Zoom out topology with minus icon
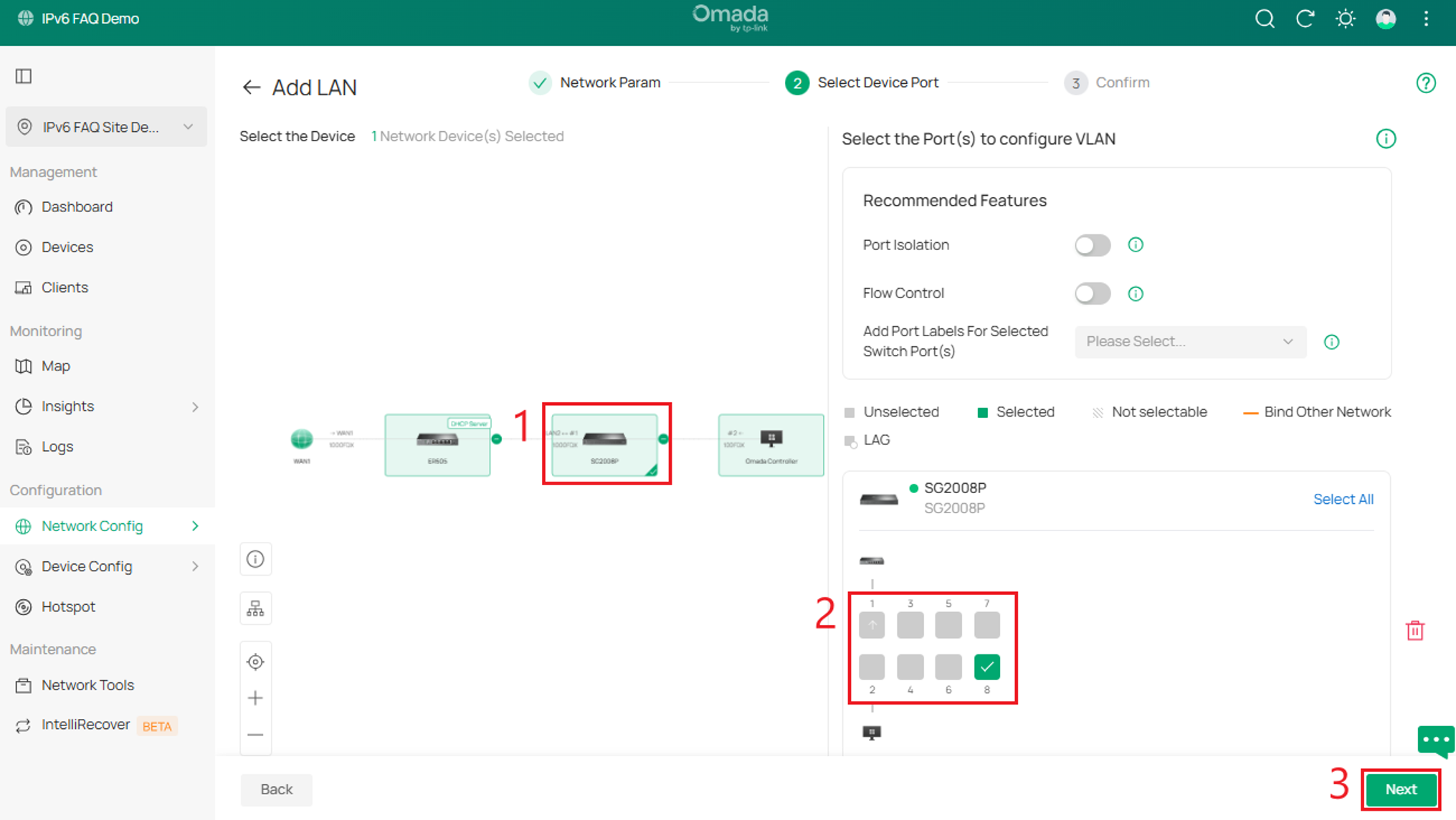The image size is (1456, 820). 255,735
